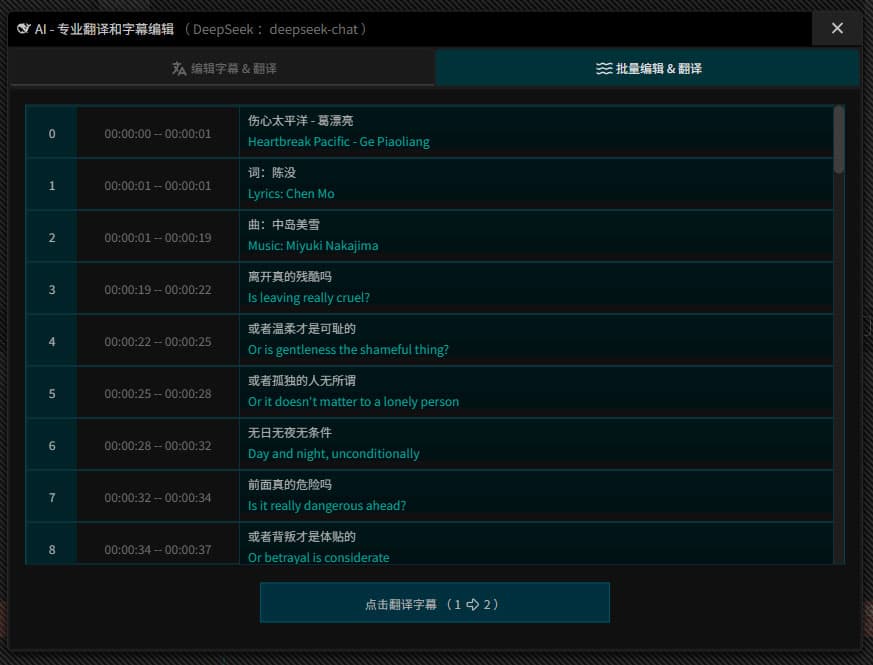Image resolution: width=873 pixels, height=665 pixels.
Task: Click the translate icon on 编辑字幕 tab
Action: [176, 69]
